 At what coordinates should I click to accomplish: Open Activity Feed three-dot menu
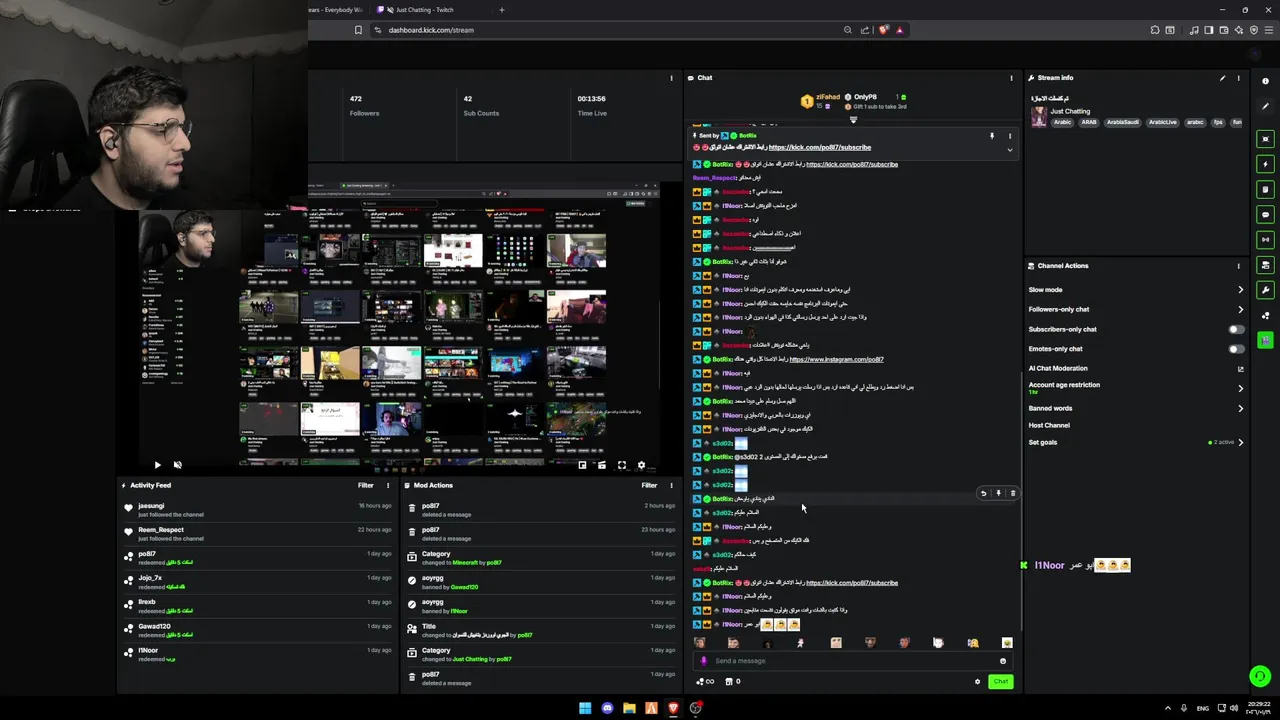coord(388,485)
